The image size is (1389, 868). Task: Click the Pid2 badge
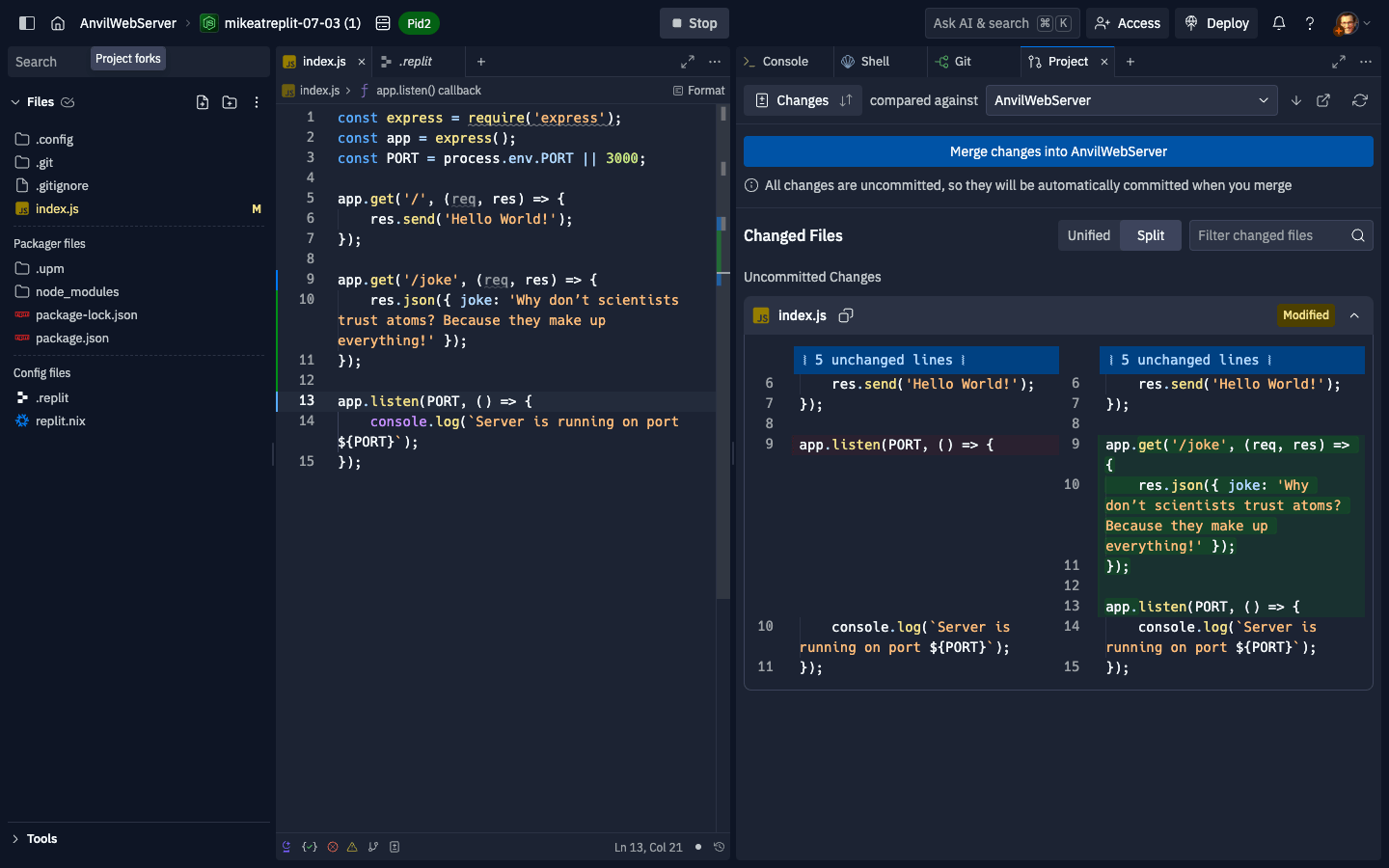419,23
